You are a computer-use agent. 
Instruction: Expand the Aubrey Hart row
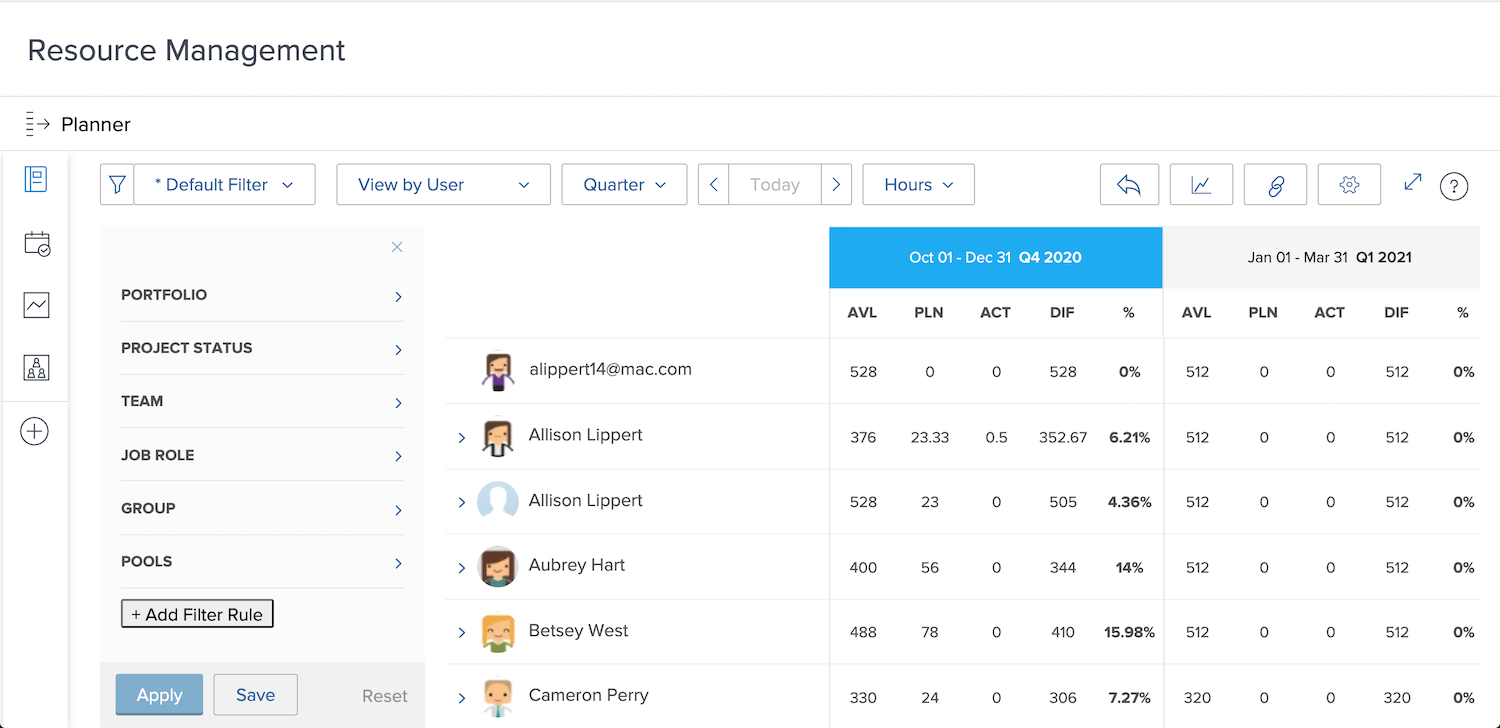(462, 567)
